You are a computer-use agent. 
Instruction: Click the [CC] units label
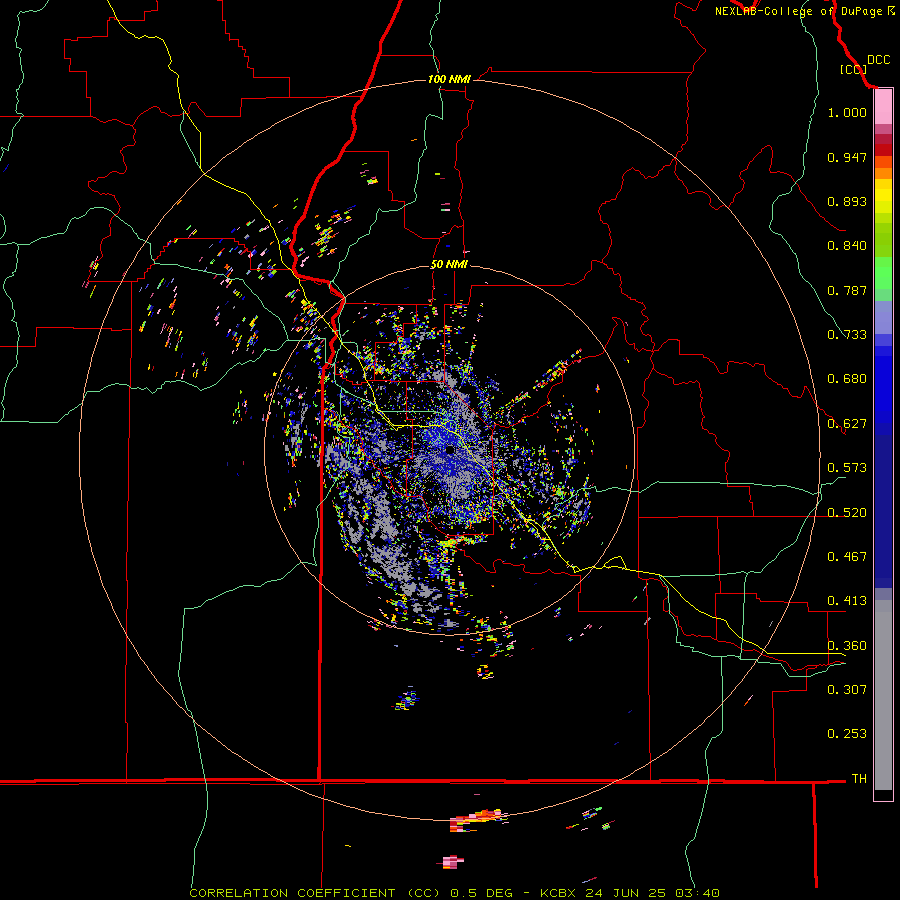coord(853,69)
